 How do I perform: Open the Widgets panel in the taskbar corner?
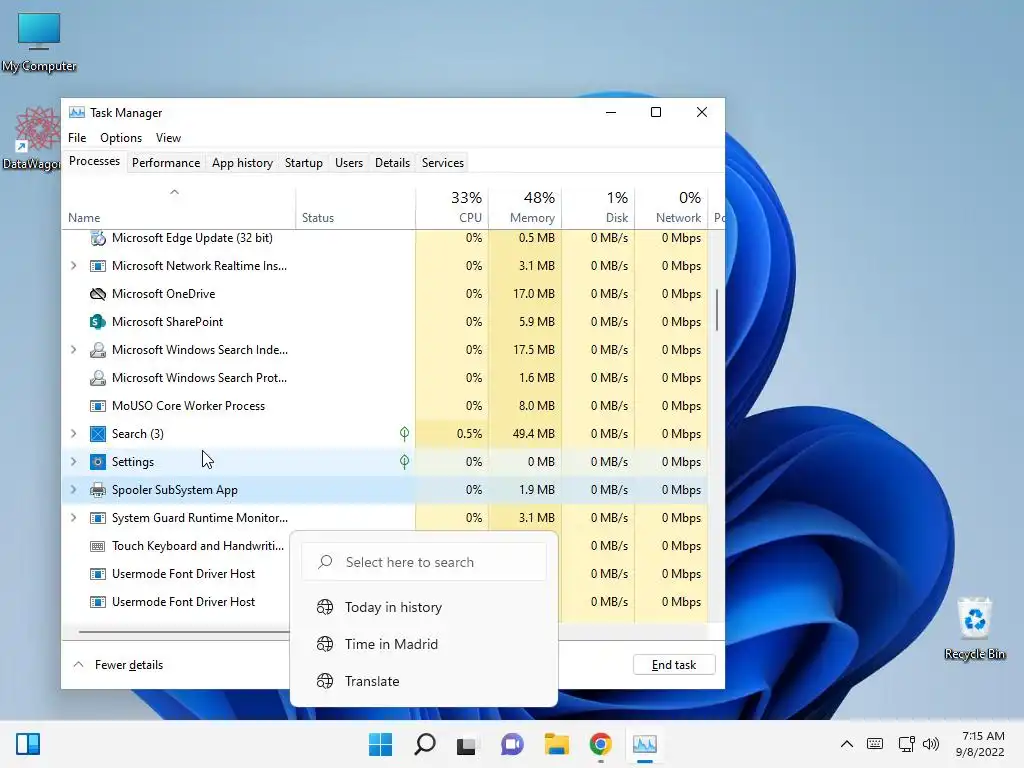click(x=28, y=744)
